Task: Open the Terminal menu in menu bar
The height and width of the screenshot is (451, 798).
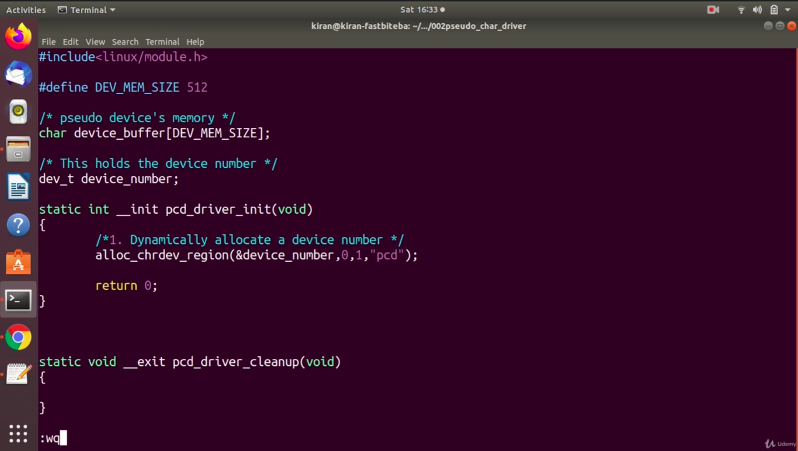Action: (162, 42)
